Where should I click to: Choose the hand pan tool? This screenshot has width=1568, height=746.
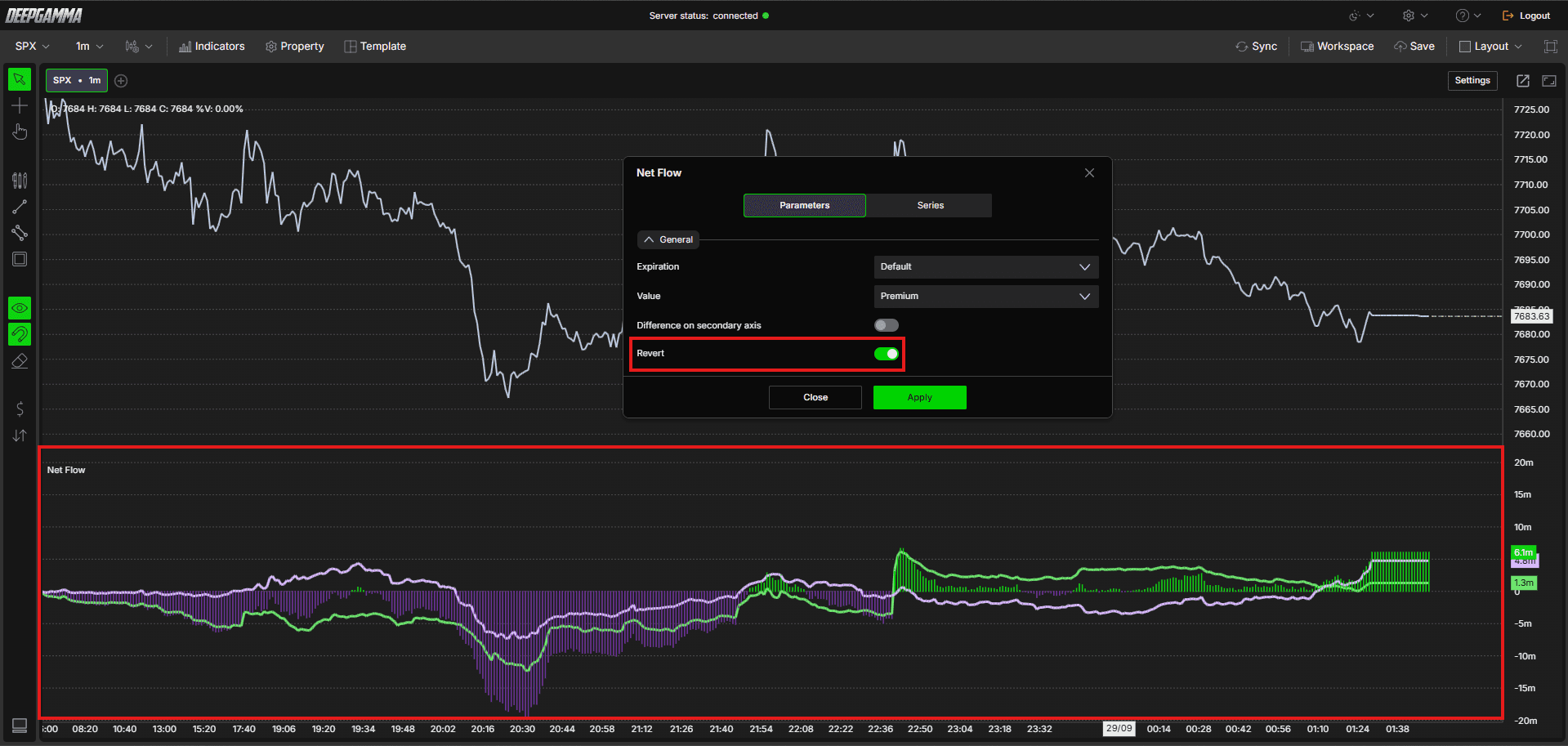coord(20,132)
